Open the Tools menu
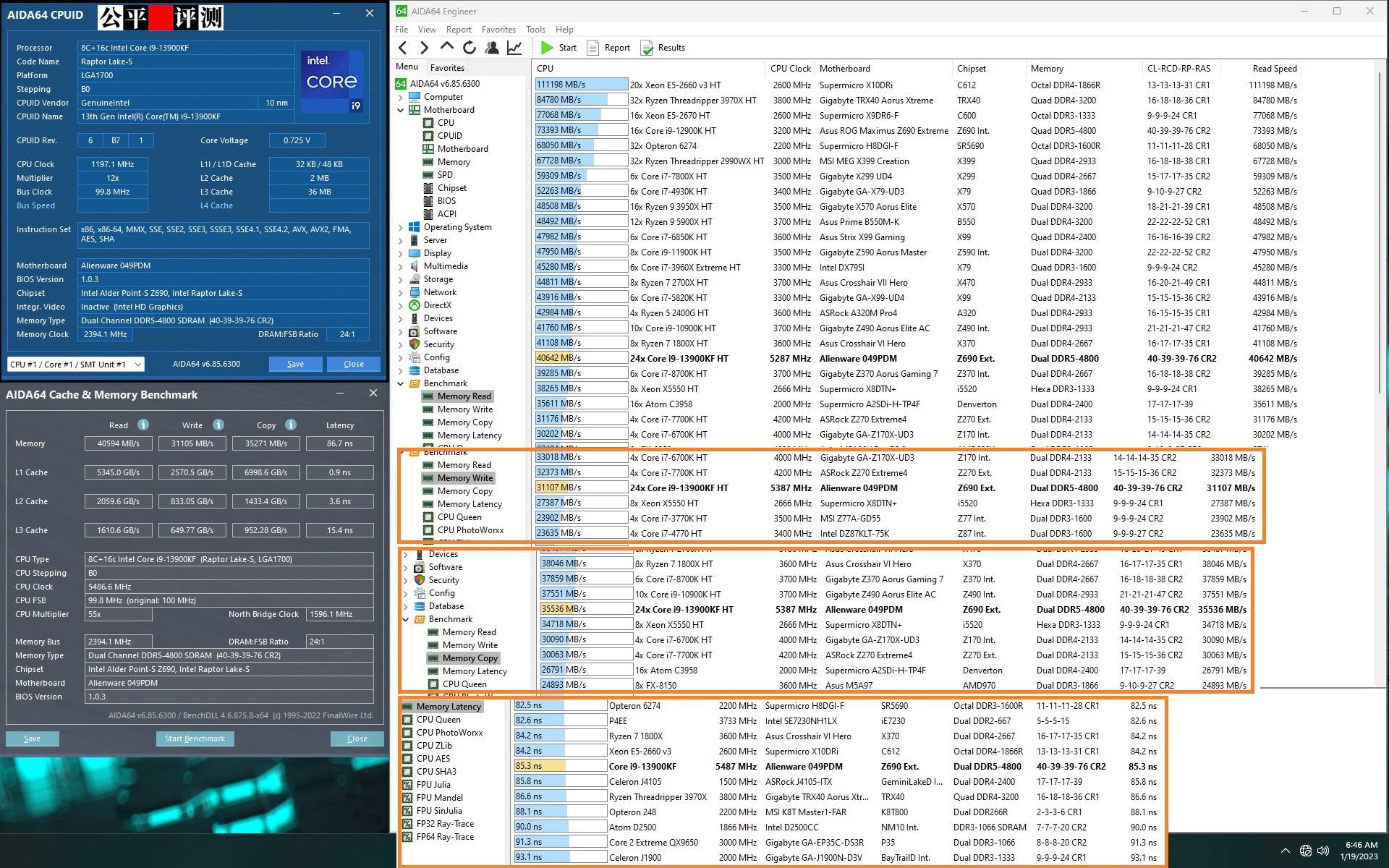The width and height of the screenshot is (1389, 868). click(x=535, y=30)
